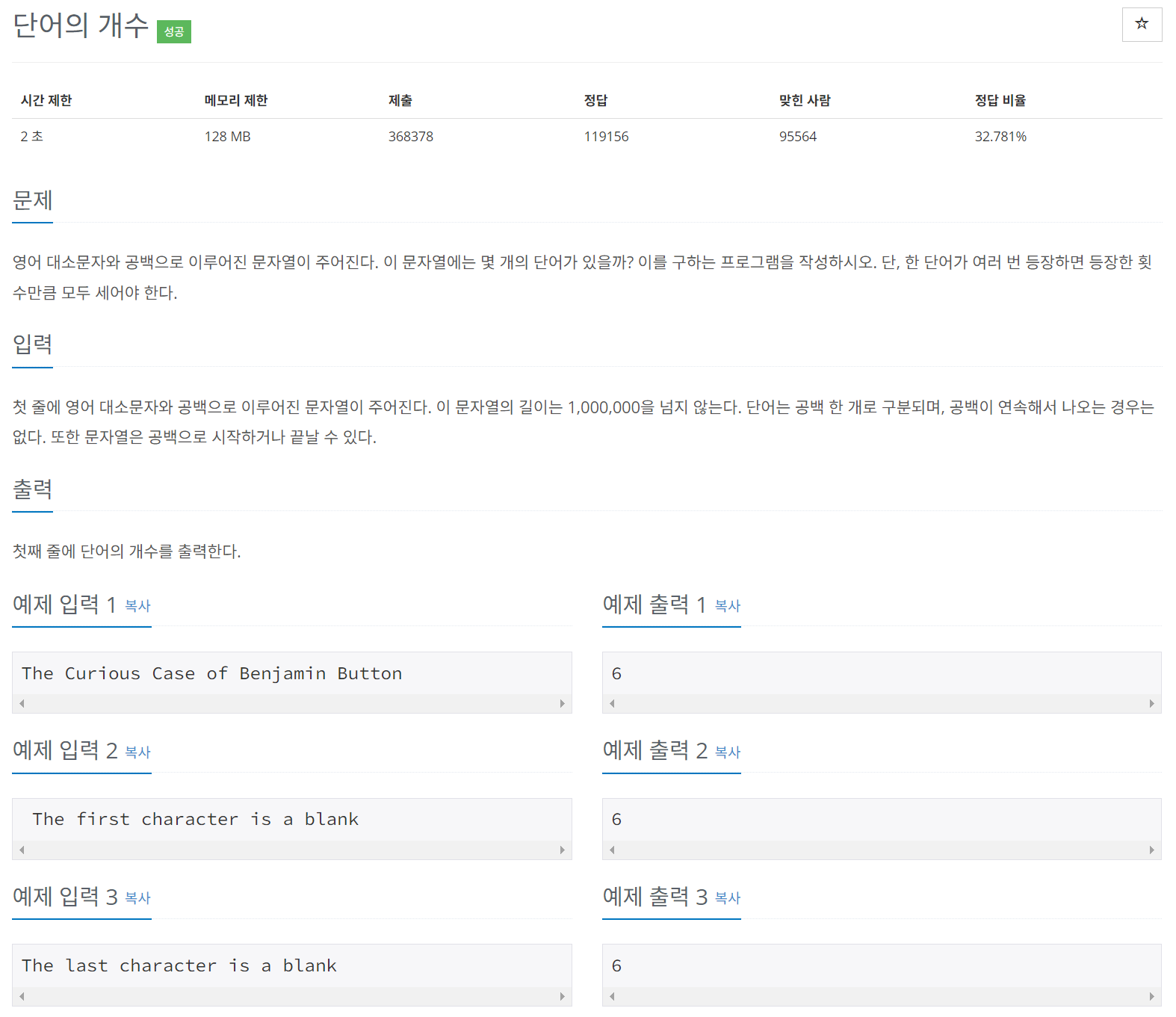Click the horizontal scrollbar track of example input 1
1176x1017 pixels.
tap(292, 703)
